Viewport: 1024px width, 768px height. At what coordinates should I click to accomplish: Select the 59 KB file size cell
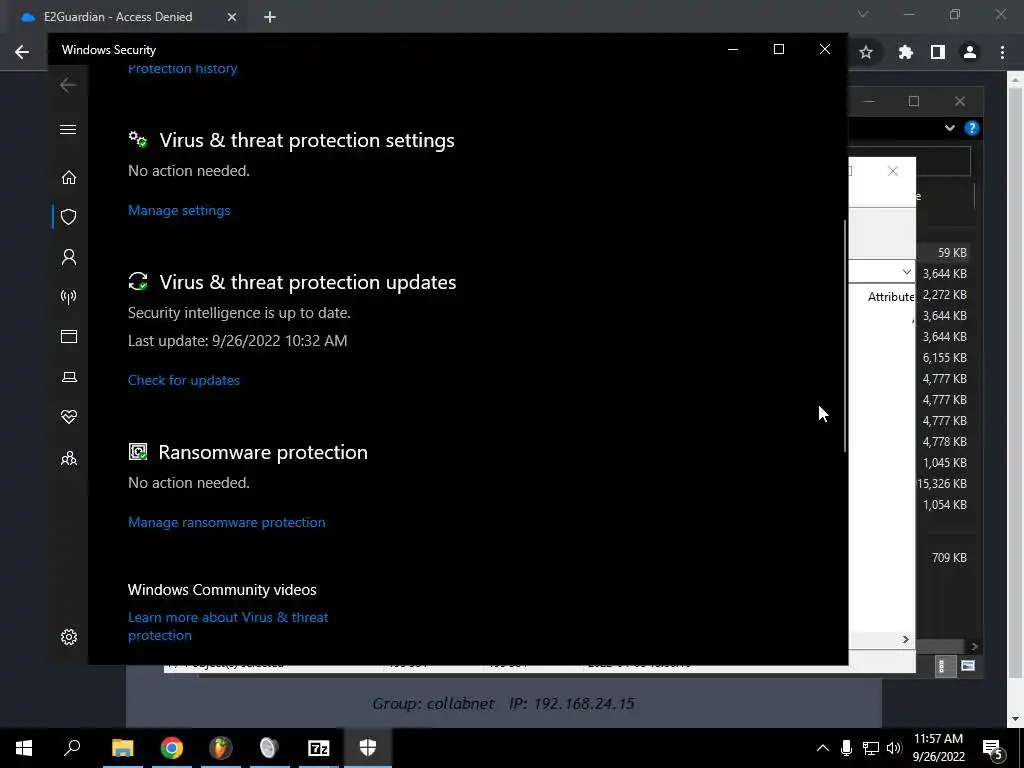pos(952,253)
